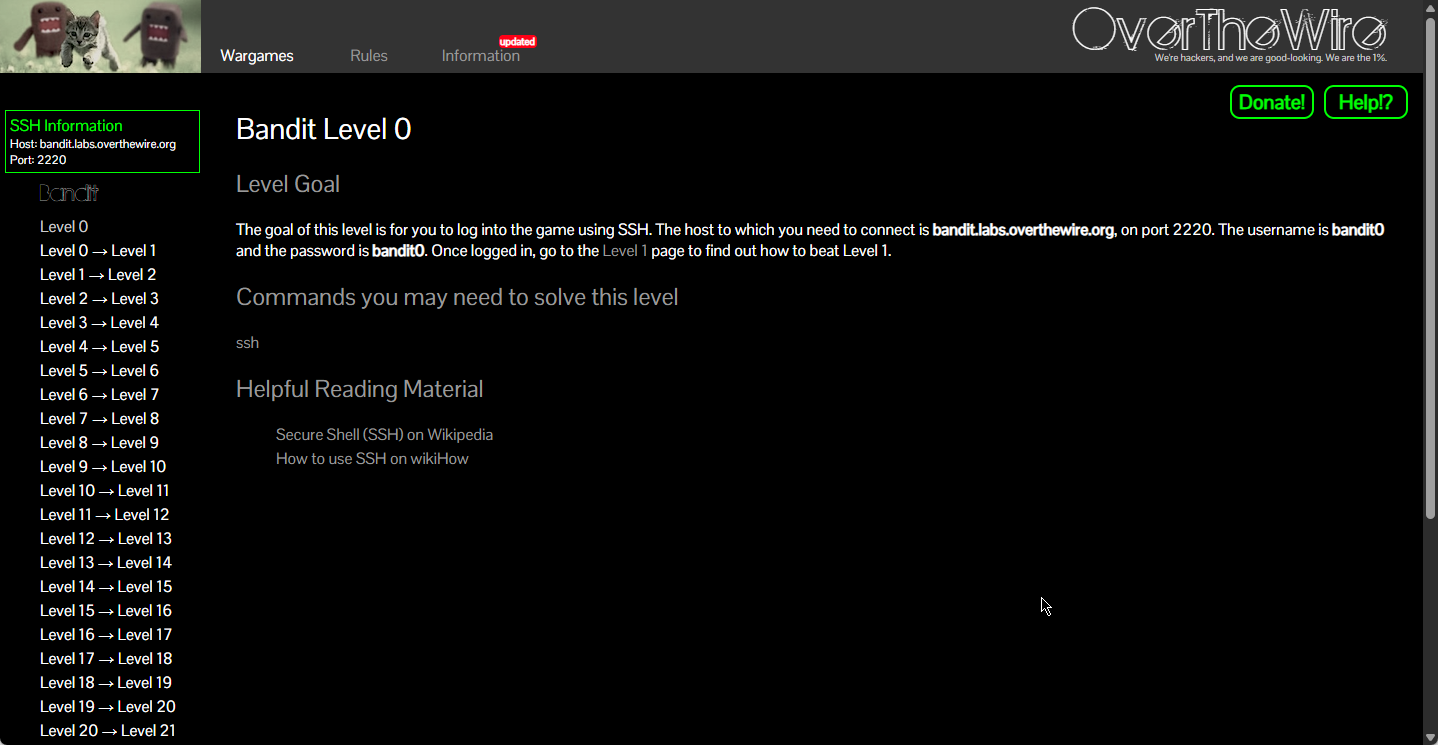Click Level 9 → Level 10
This screenshot has height=745, width=1438.
(x=103, y=467)
